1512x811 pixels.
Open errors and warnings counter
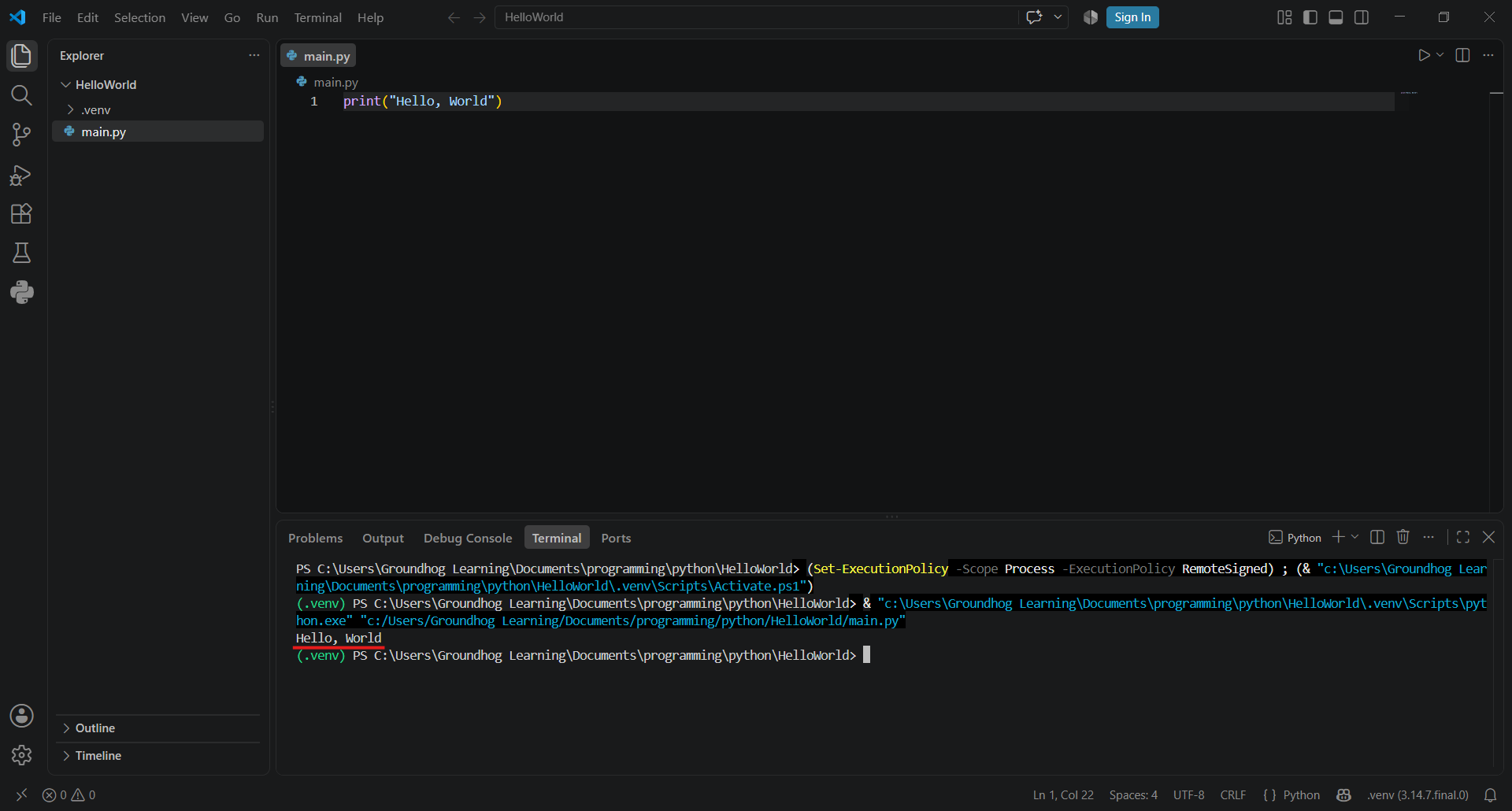point(69,795)
